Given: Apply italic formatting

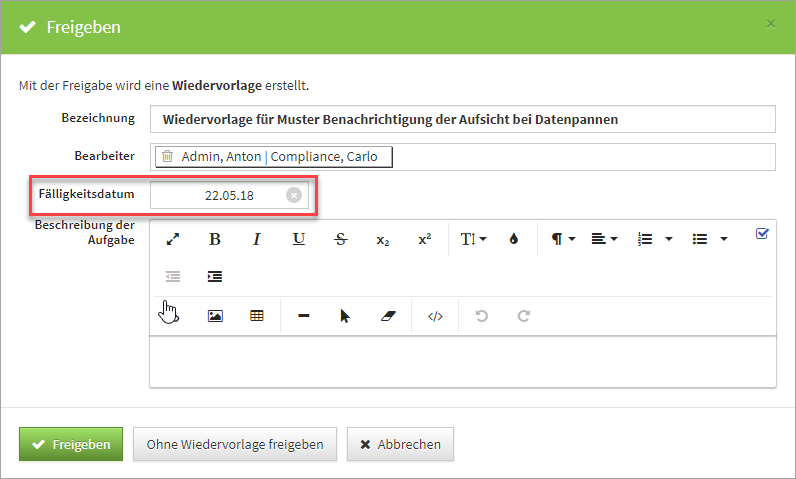Looking at the screenshot, I should point(256,239).
